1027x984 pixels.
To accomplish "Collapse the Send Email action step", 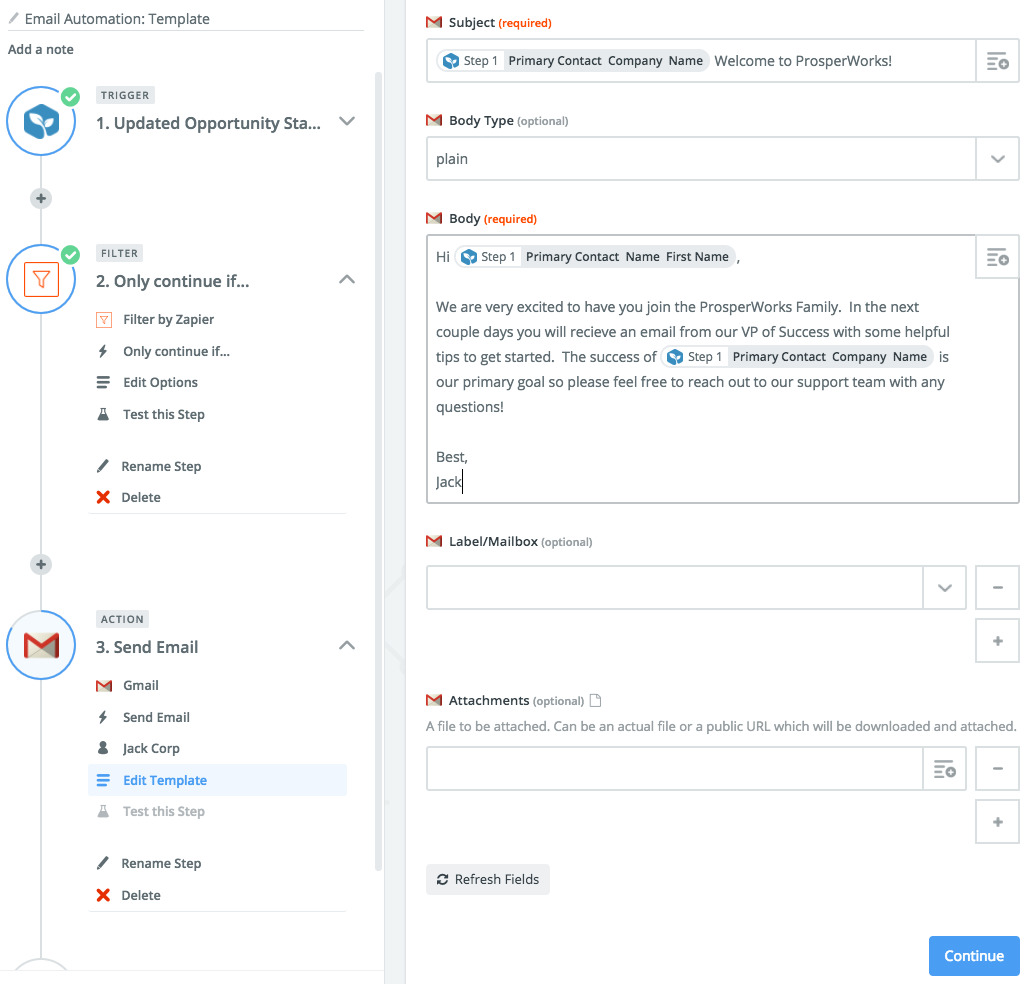I will [x=347, y=645].
